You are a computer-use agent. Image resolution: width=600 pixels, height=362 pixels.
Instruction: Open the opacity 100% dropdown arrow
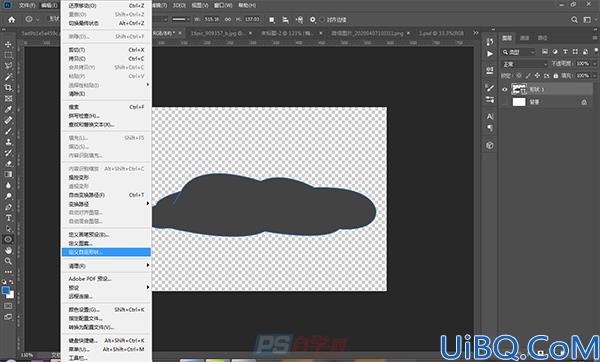point(595,64)
